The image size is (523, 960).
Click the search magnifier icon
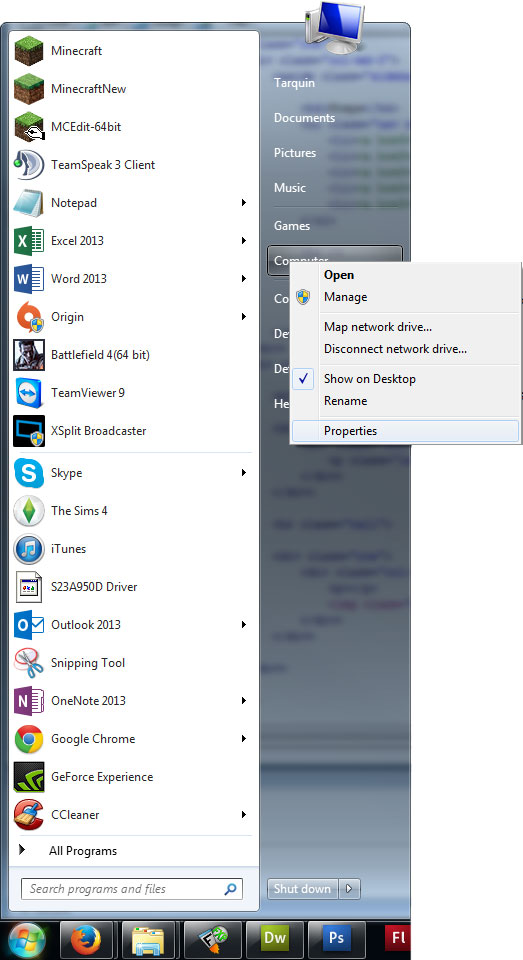231,889
